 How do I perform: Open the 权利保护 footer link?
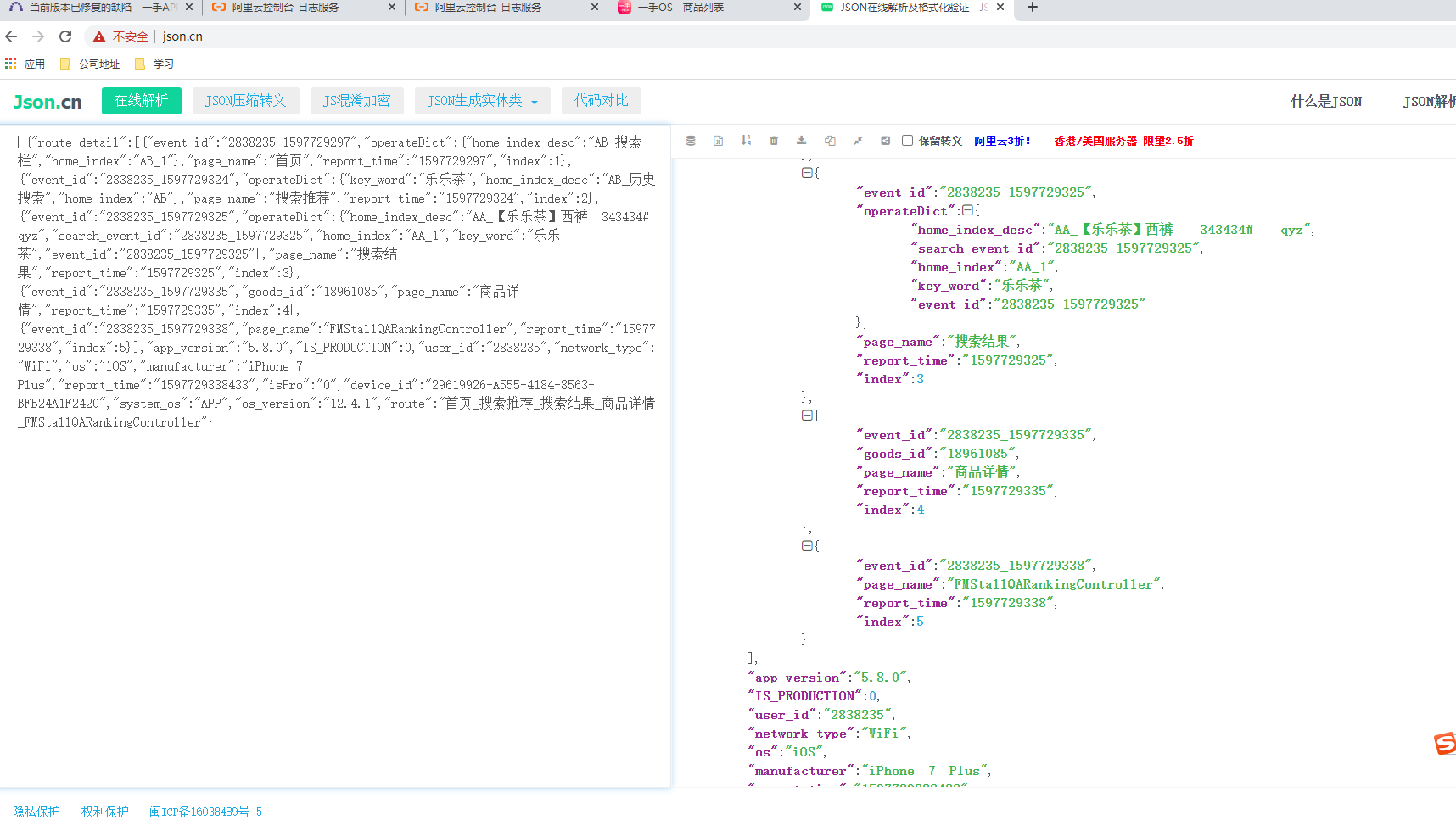coord(105,812)
